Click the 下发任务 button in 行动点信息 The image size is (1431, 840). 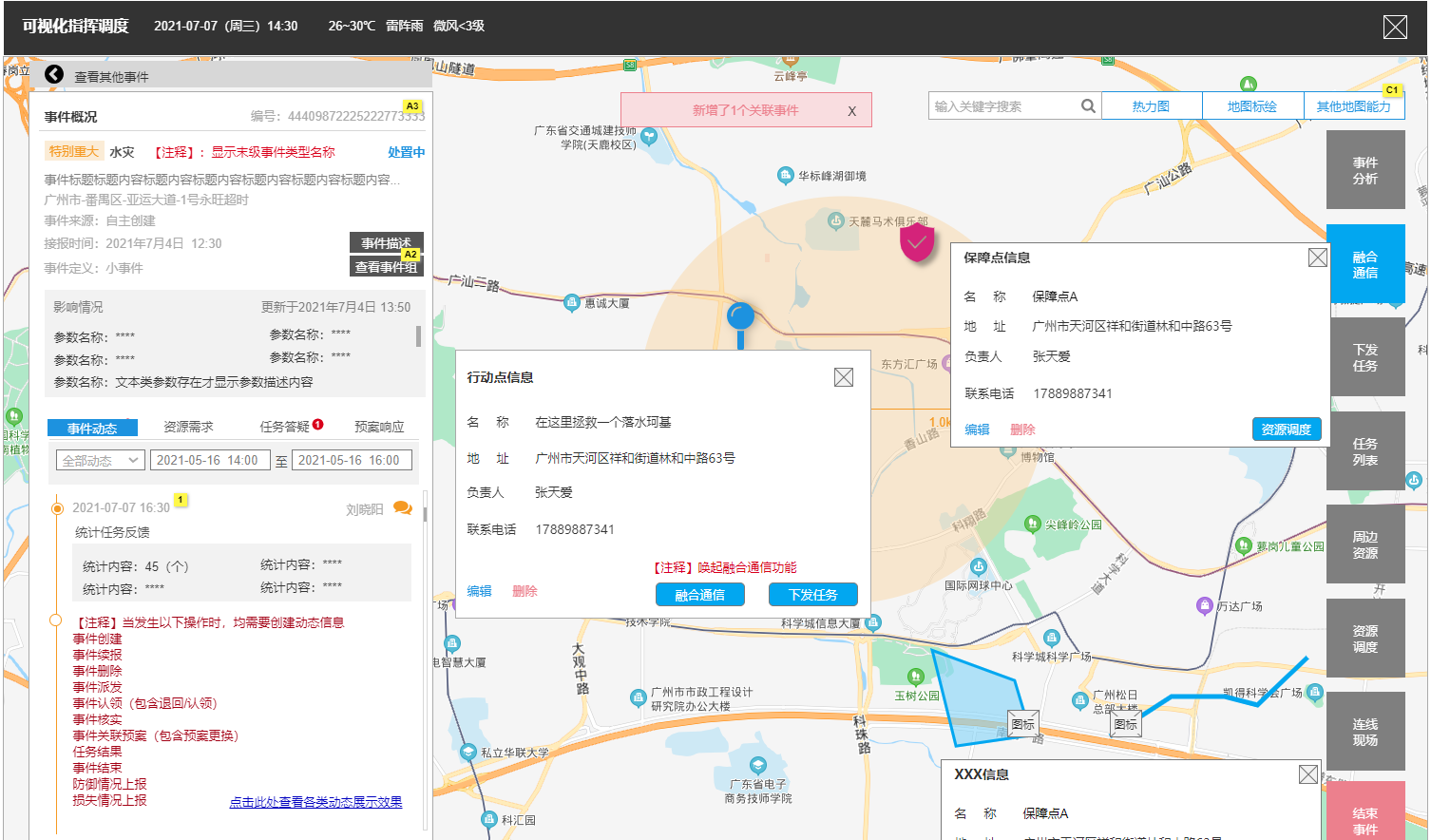[813, 595]
